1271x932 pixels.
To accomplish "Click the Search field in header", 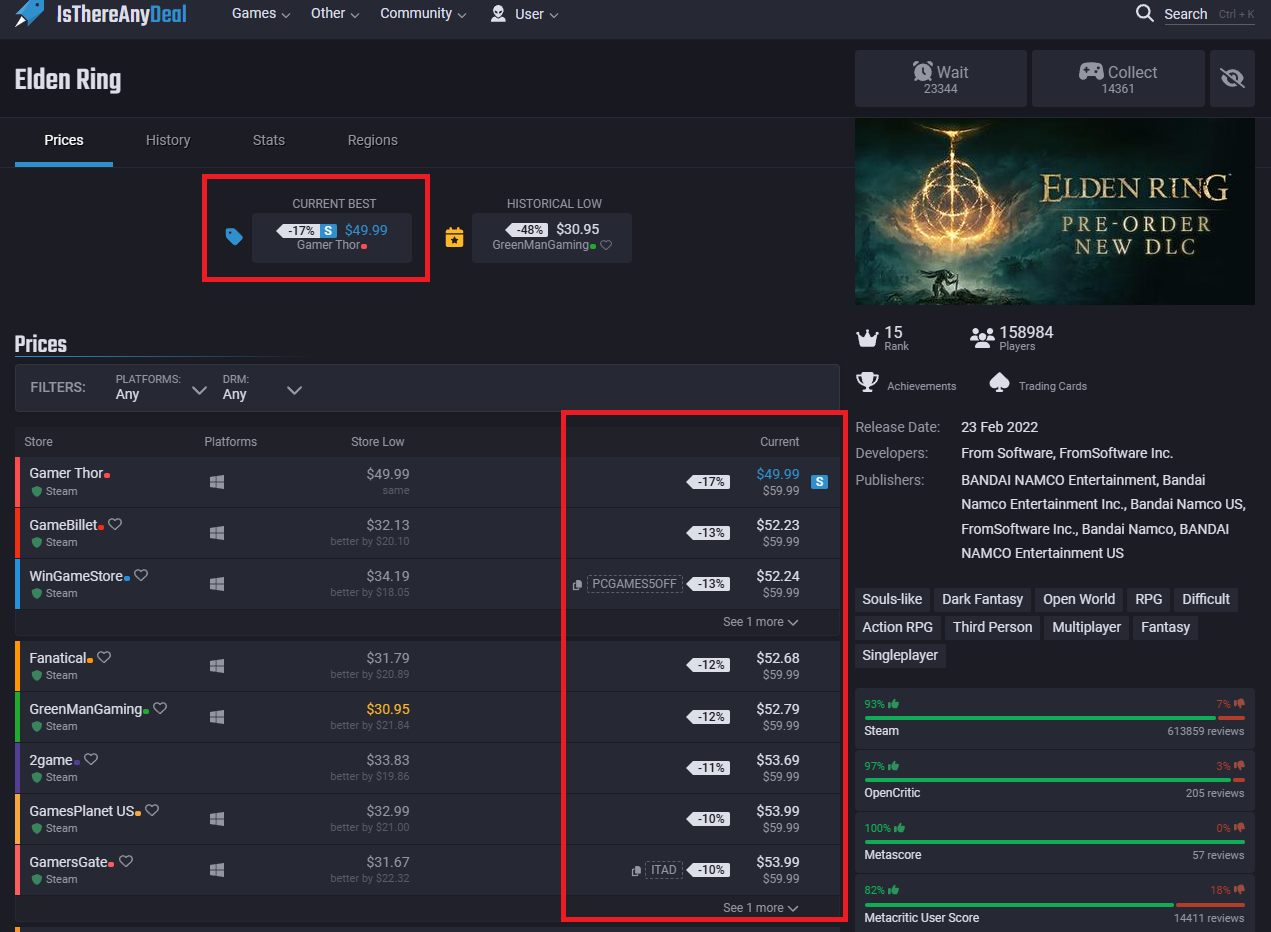I will (x=1209, y=14).
